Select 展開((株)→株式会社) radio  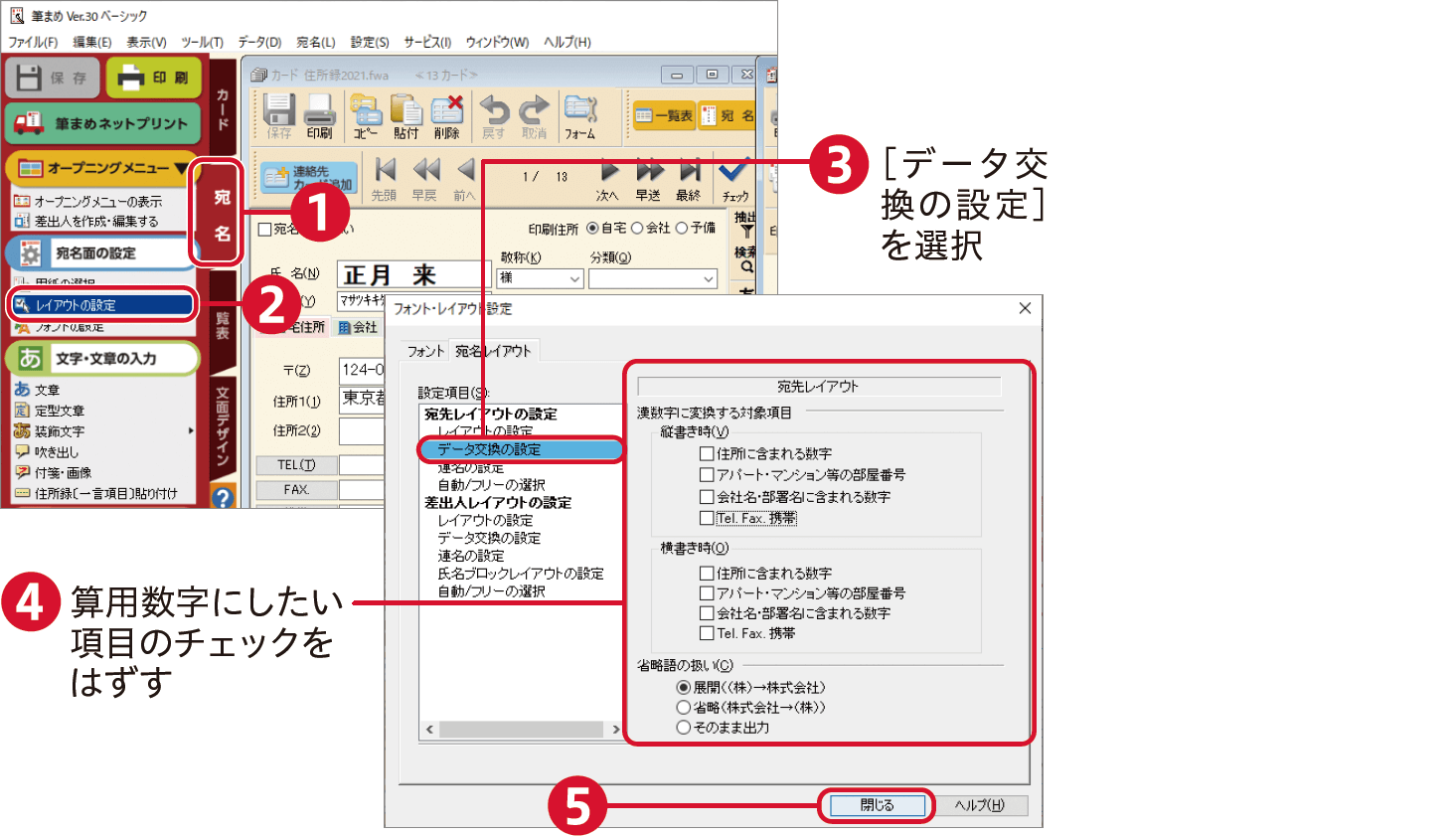683,687
